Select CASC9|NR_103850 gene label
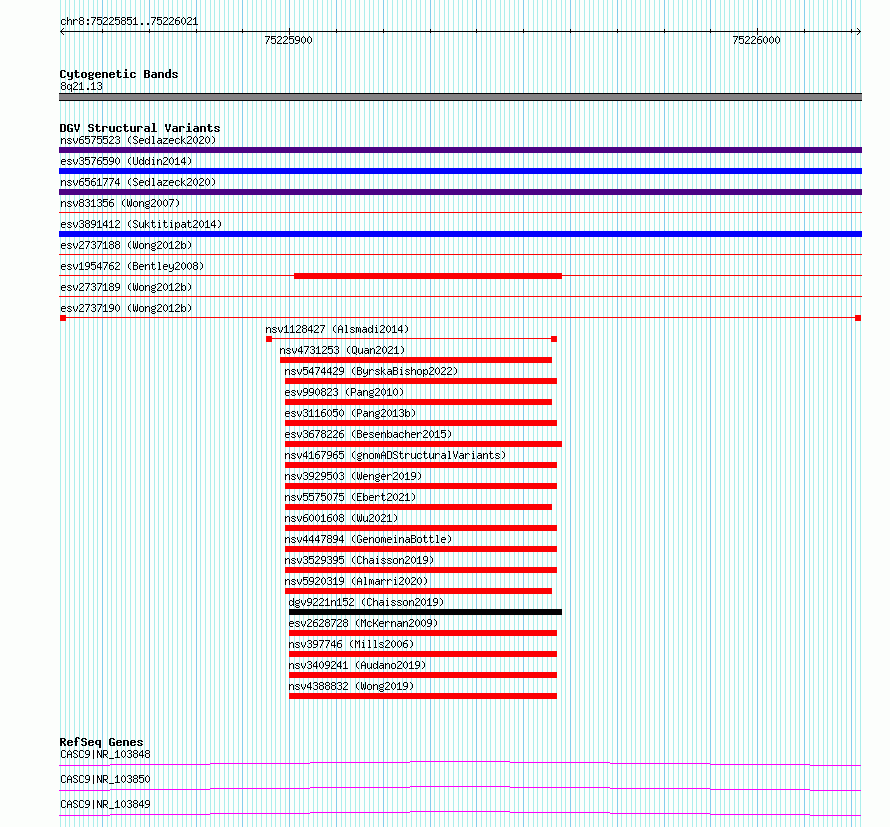 tap(105, 779)
